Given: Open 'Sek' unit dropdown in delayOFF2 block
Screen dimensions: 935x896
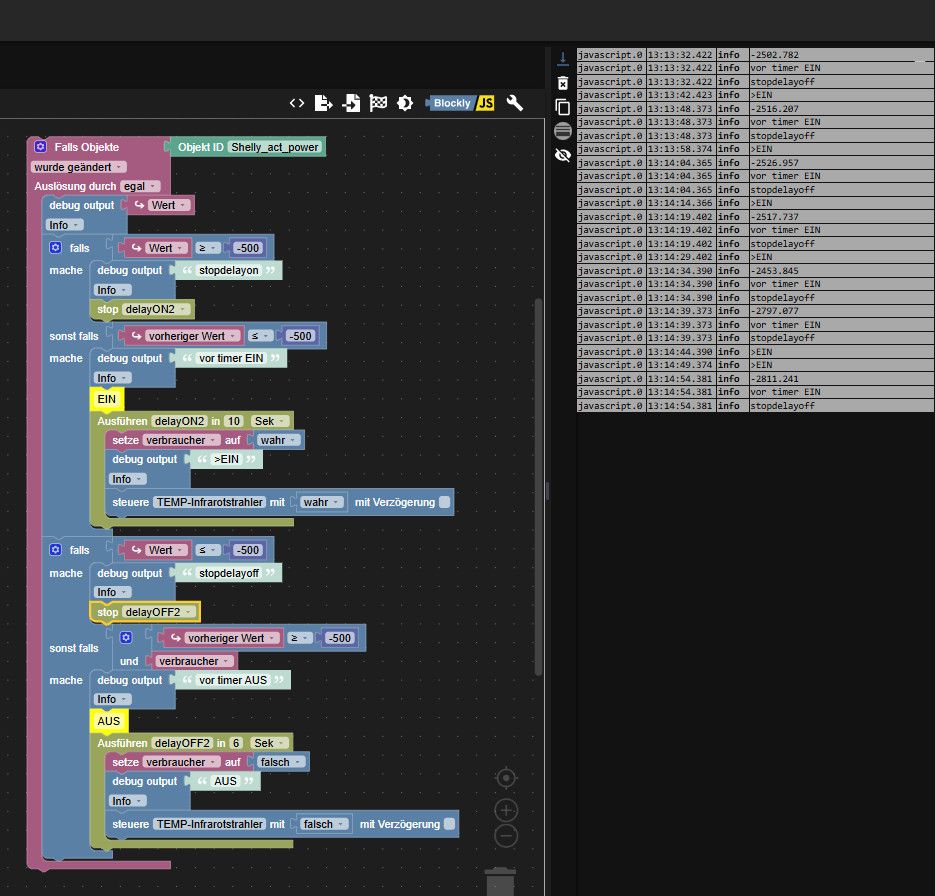Looking at the screenshot, I should [x=270, y=743].
